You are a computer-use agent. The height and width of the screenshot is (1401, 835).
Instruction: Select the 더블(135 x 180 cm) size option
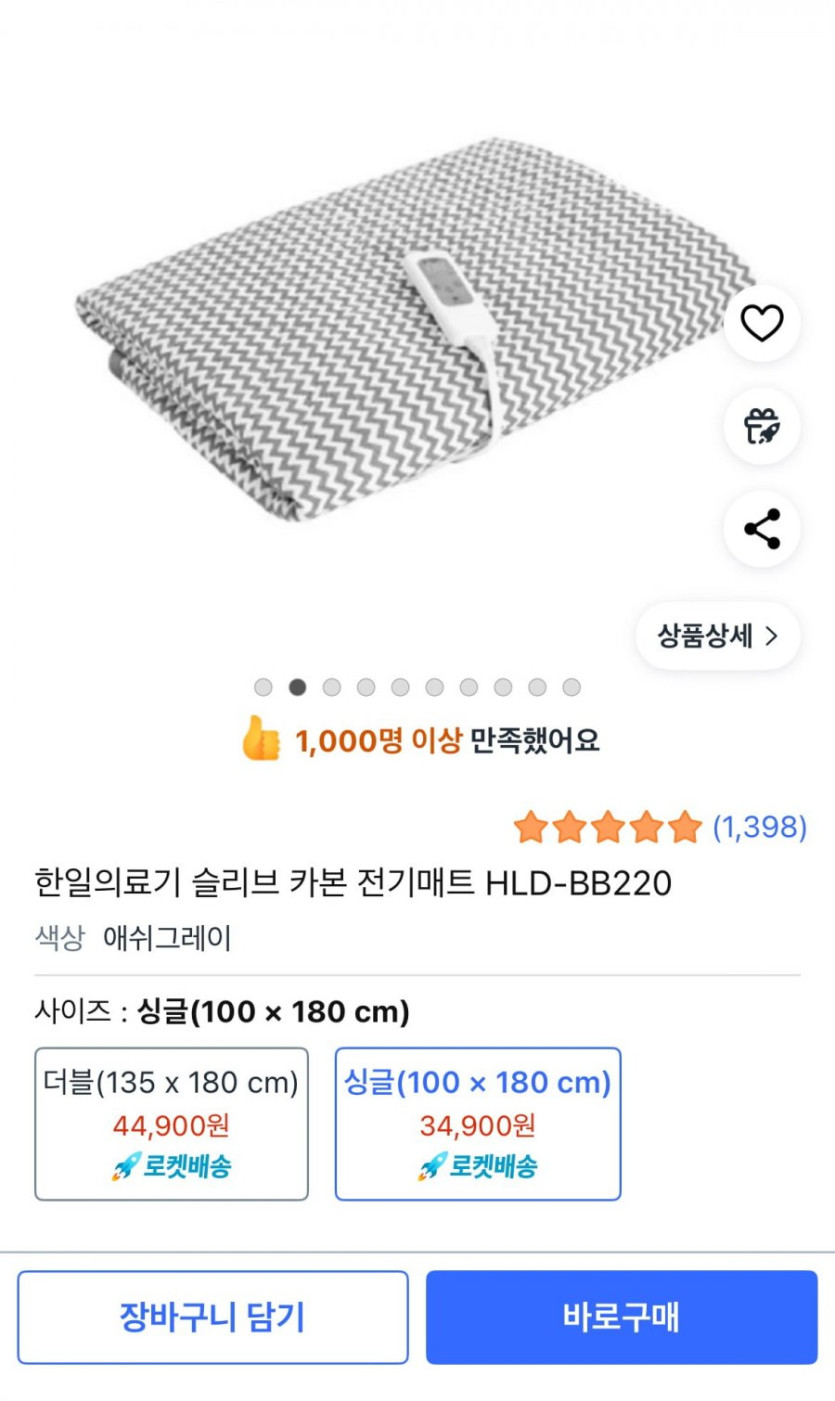coord(171,1123)
